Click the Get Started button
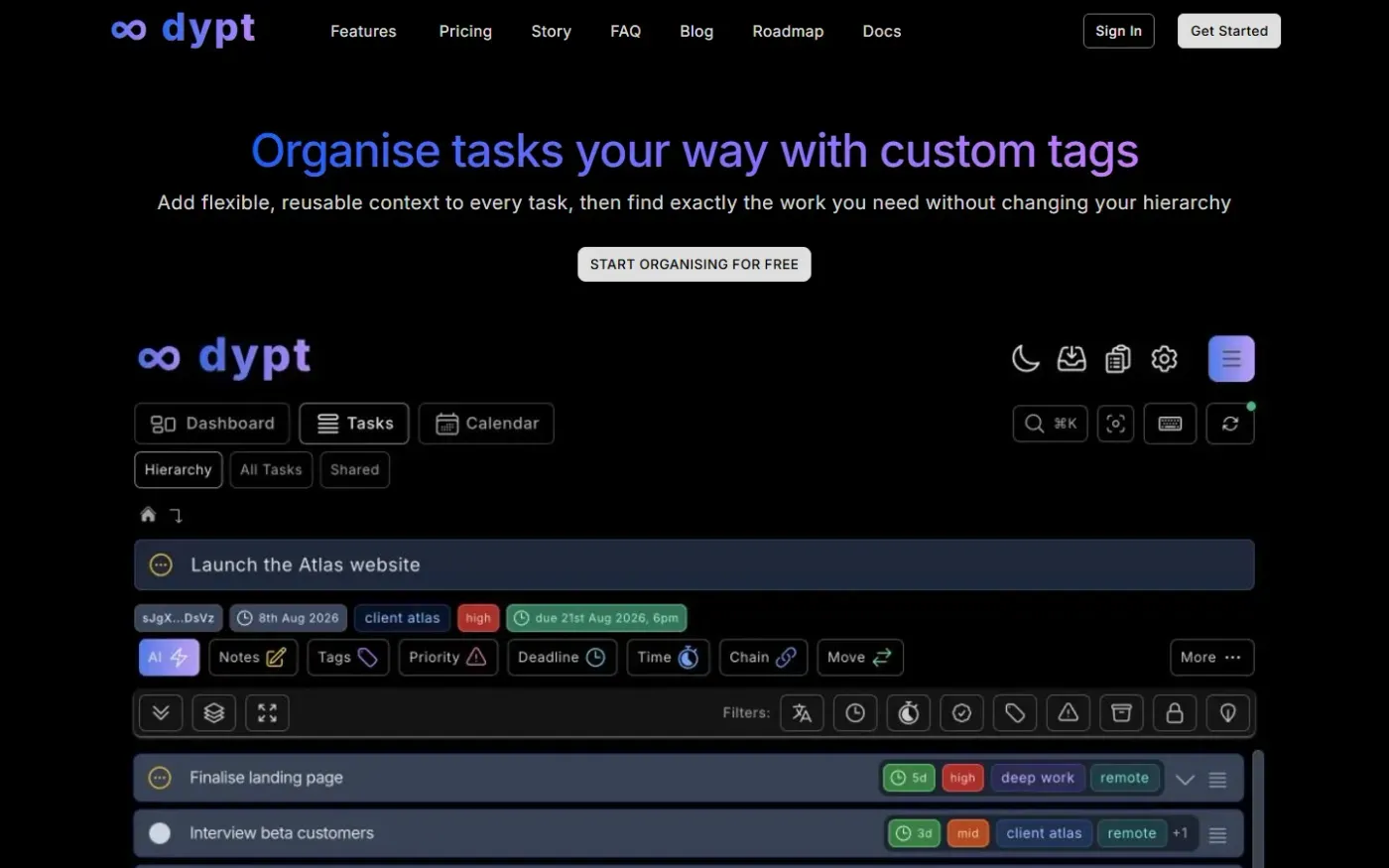 coord(1229,31)
